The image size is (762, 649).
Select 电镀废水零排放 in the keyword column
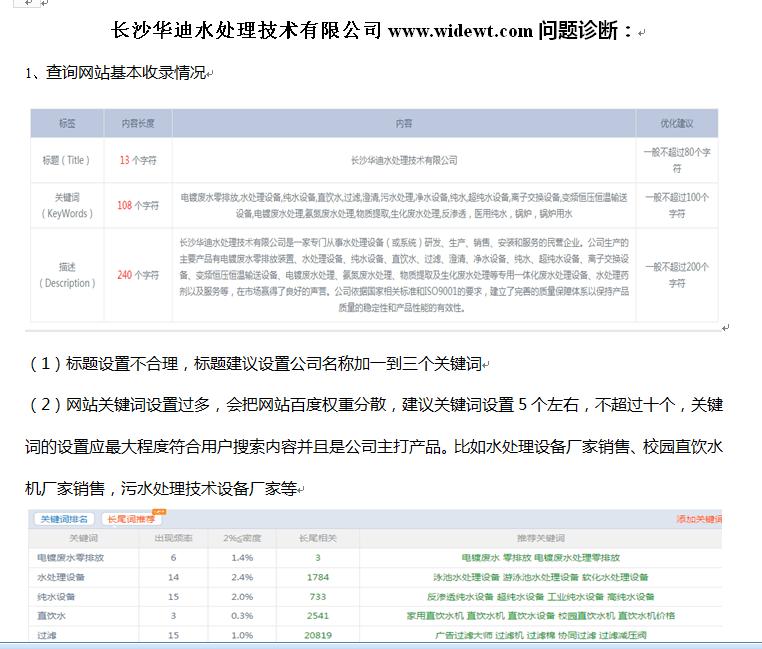(70, 557)
